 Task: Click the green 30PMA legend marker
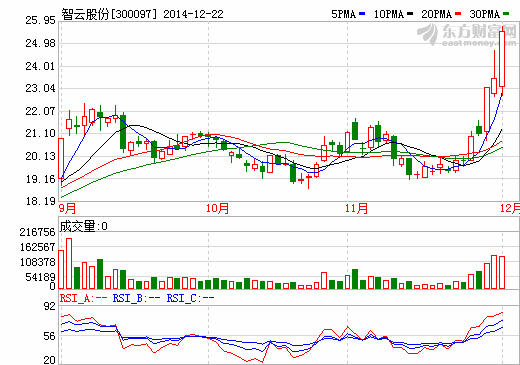click(506, 14)
